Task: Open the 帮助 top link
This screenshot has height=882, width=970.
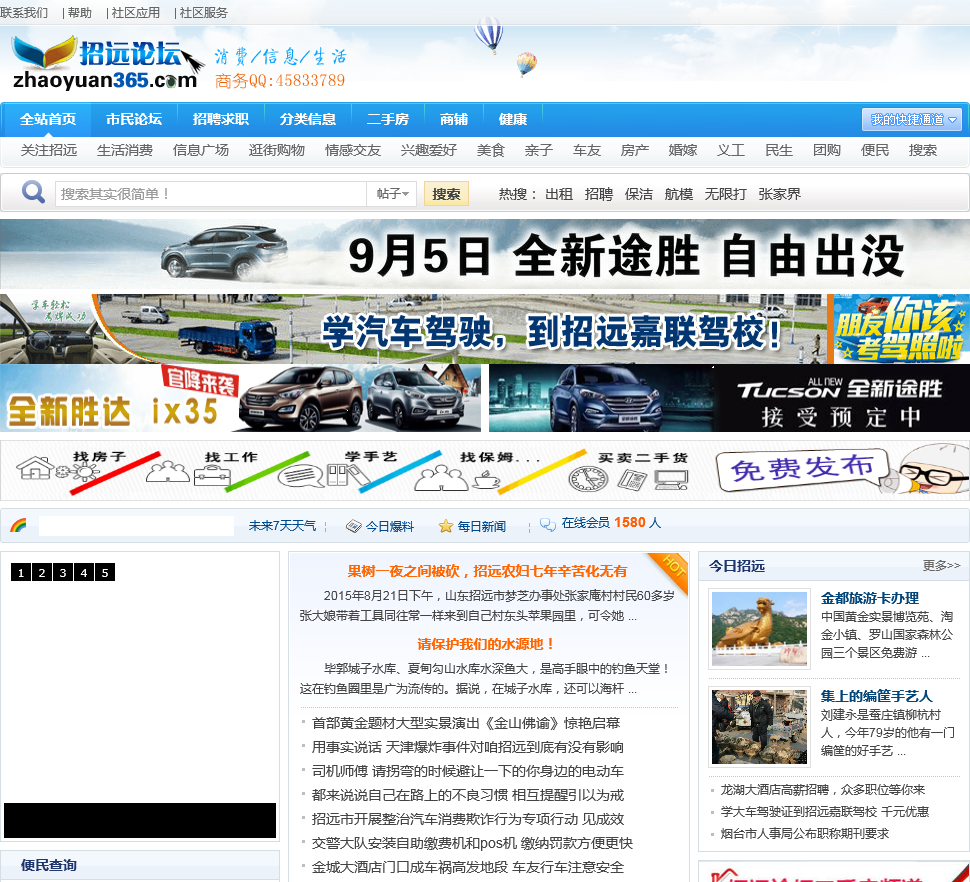Action: pos(79,12)
